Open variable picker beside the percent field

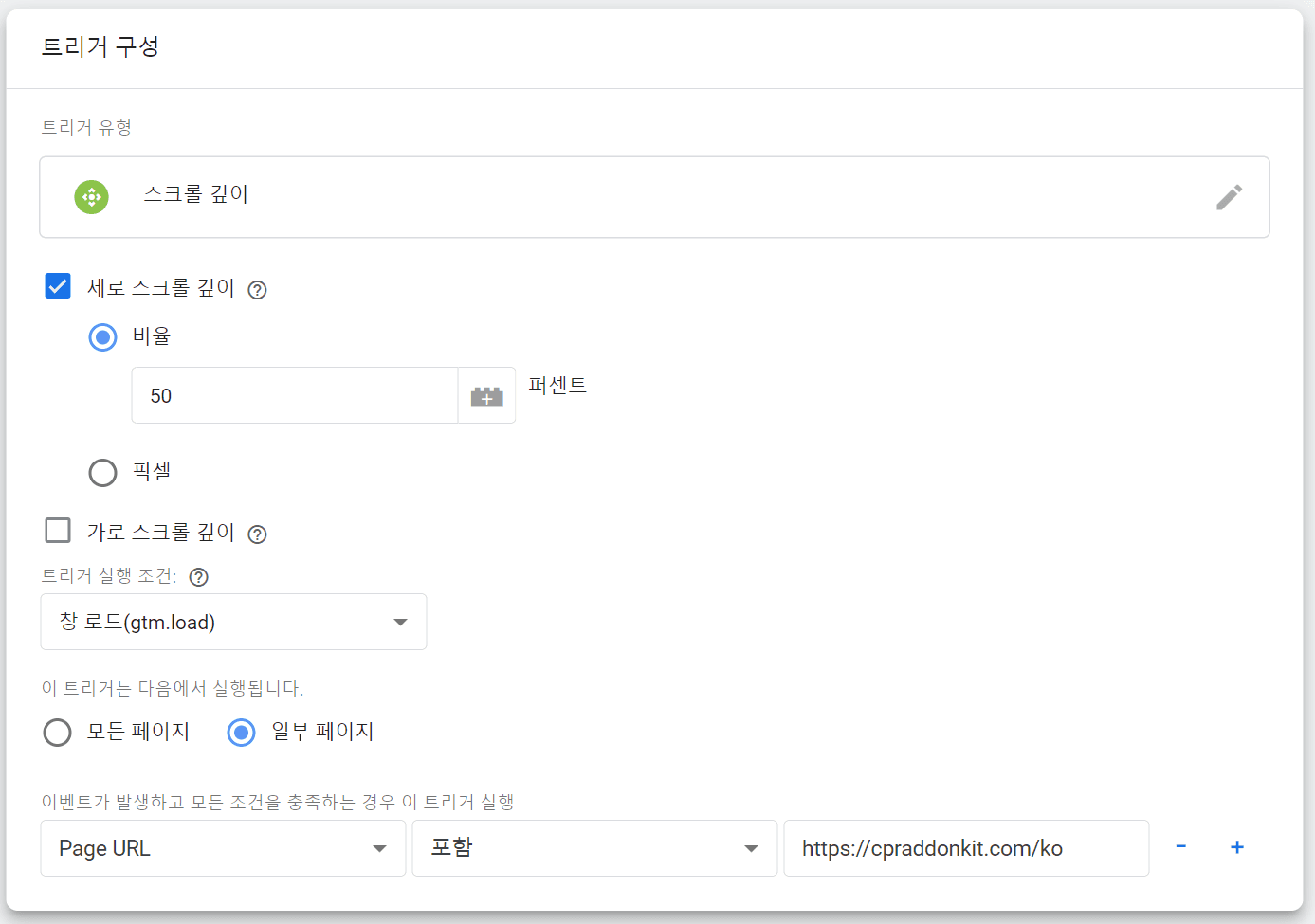tap(486, 396)
